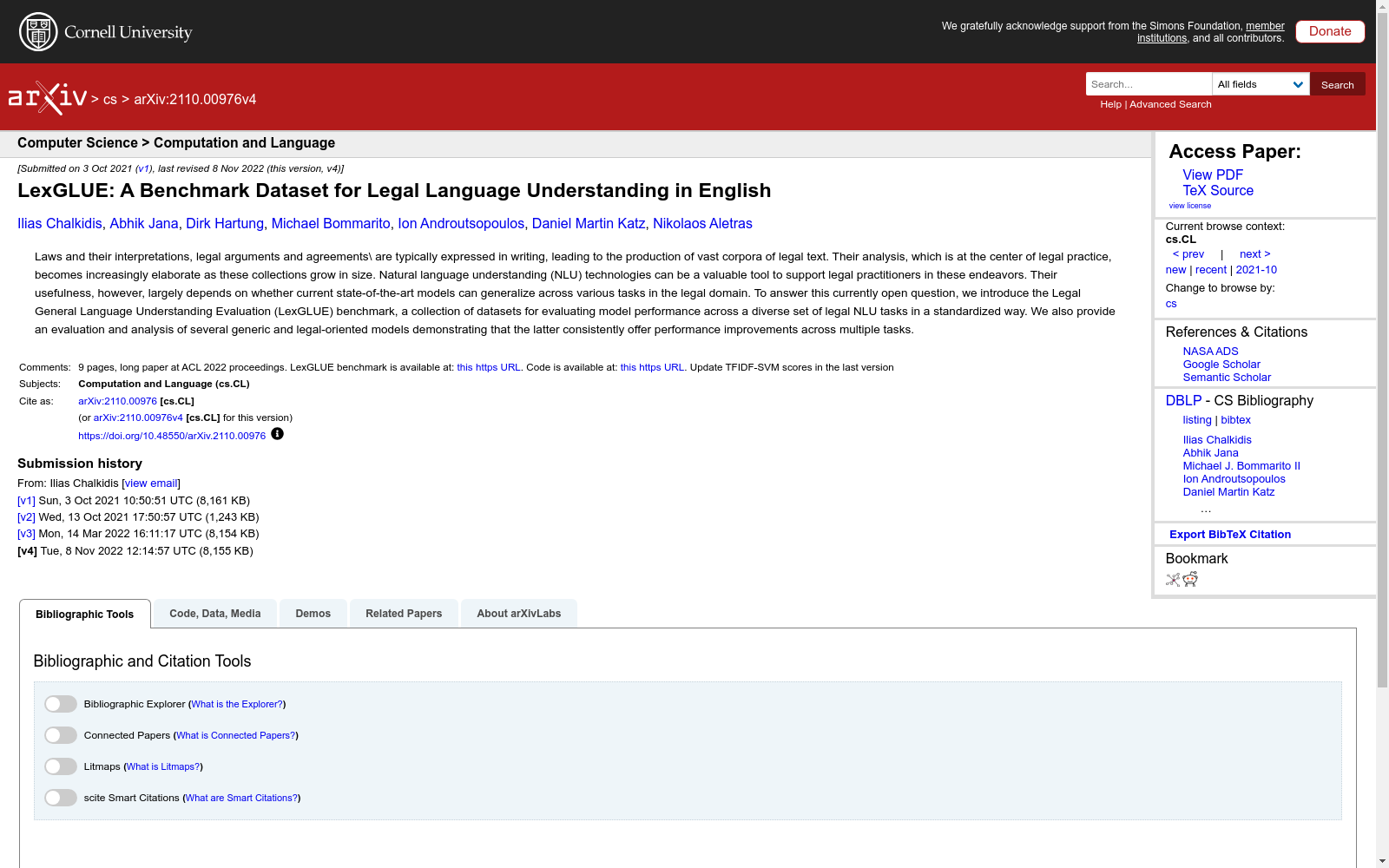This screenshot has width=1389, height=868.
Task: Click the DOI info tooltip icon
Action: 277,434
